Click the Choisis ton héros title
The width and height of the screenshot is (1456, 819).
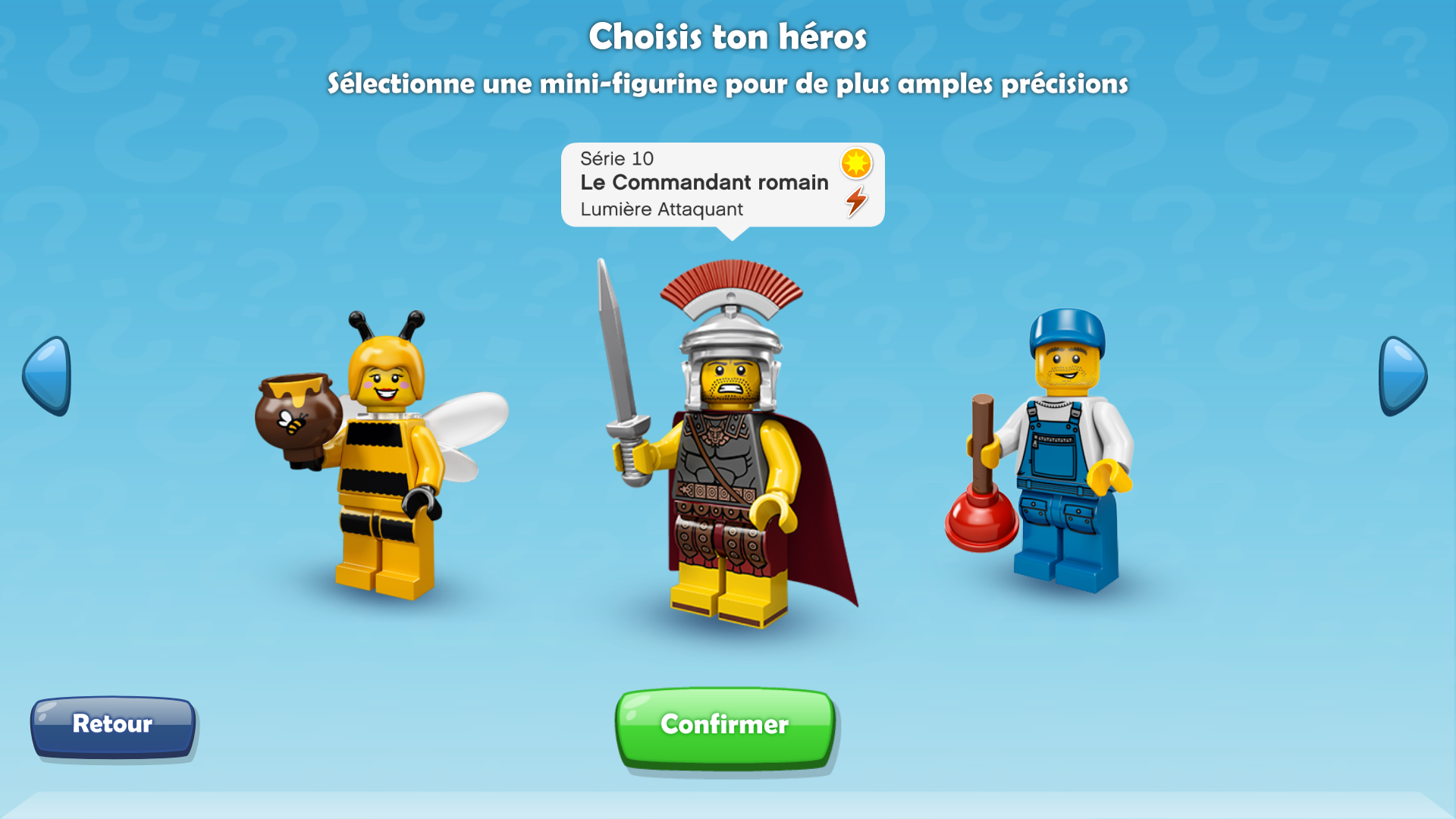(x=727, y=36)
